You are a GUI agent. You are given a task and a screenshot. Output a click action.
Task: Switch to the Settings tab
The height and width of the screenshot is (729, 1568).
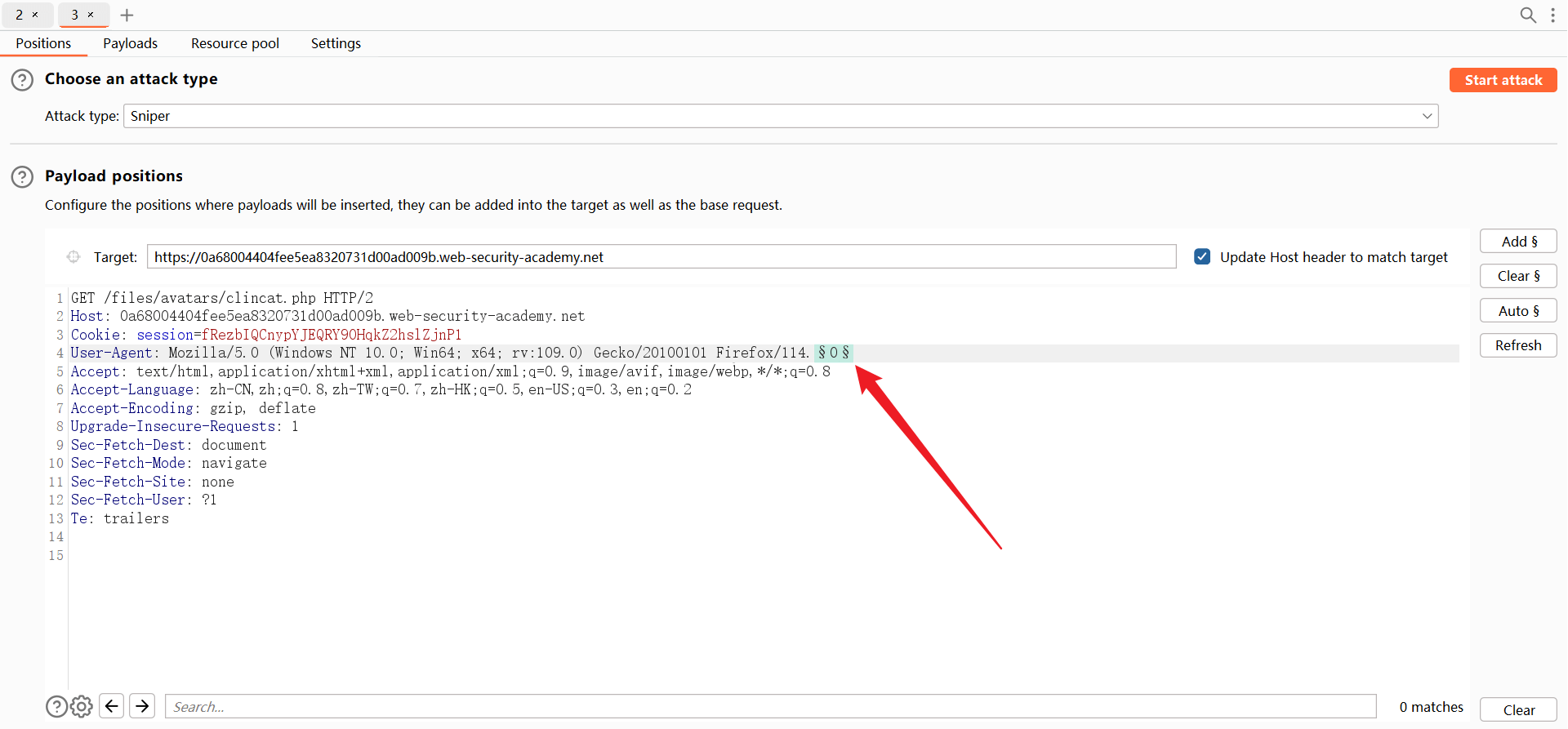coord(336,43)
